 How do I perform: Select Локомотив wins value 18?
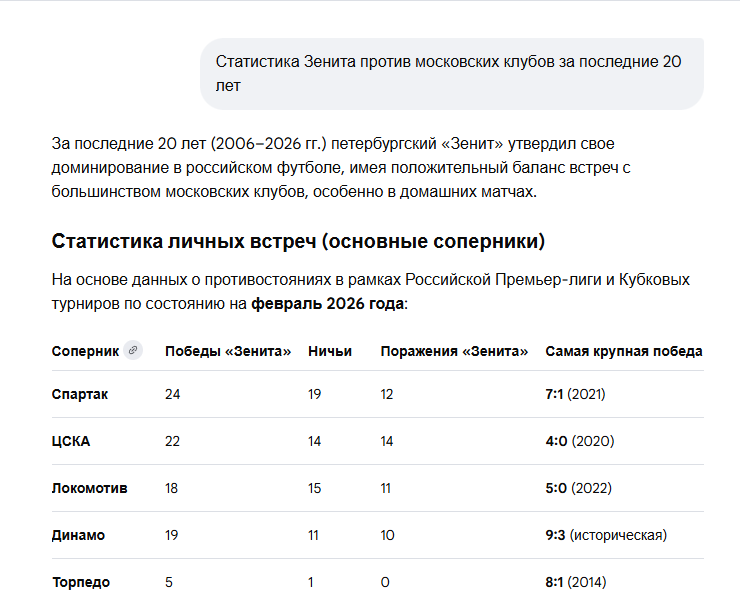171,488
